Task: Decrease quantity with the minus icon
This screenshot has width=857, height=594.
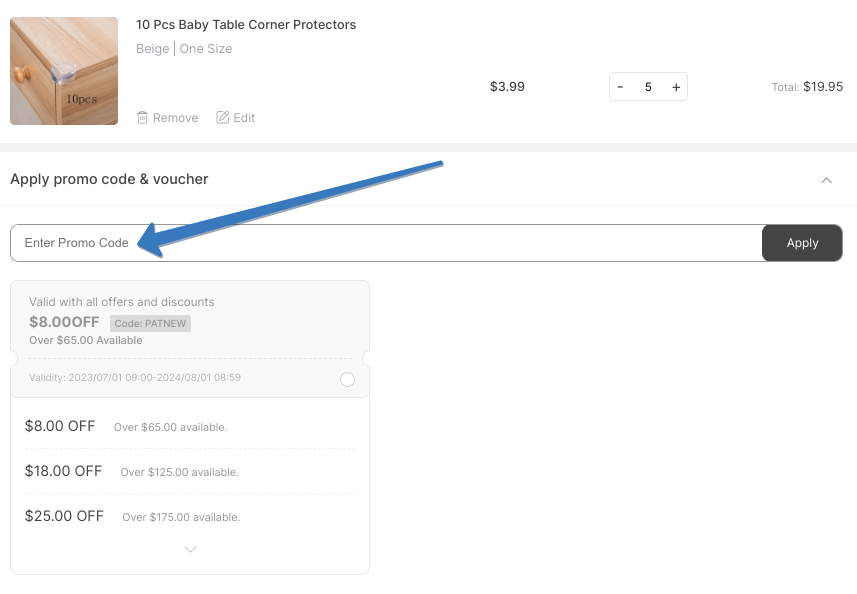Action: point(620,87)
